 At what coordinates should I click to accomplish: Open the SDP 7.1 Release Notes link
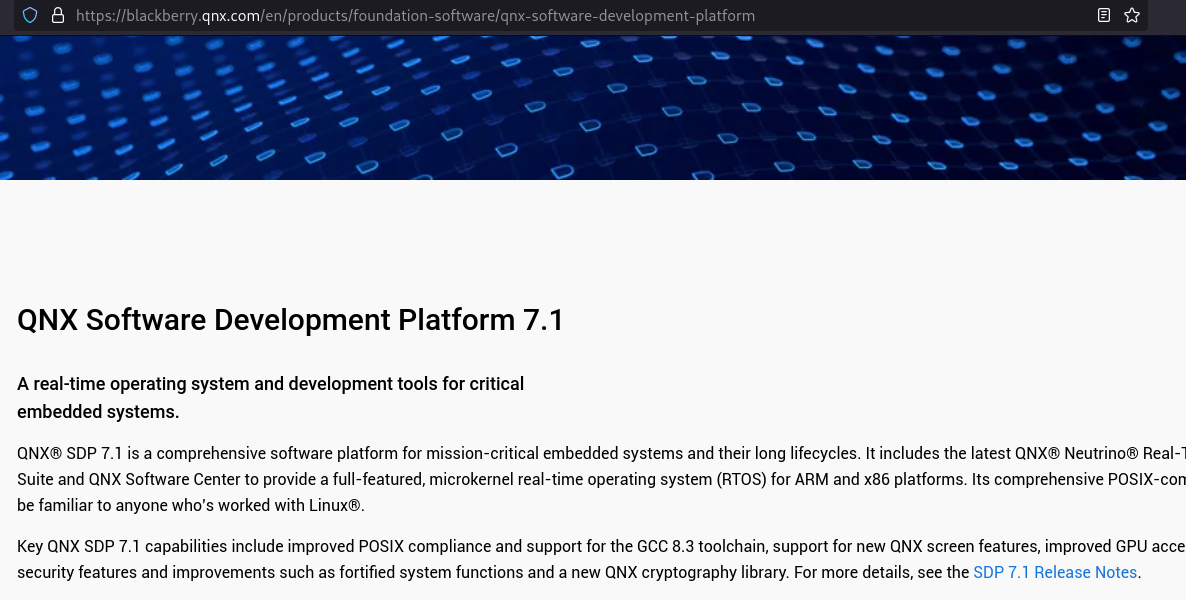[1055, 572]
